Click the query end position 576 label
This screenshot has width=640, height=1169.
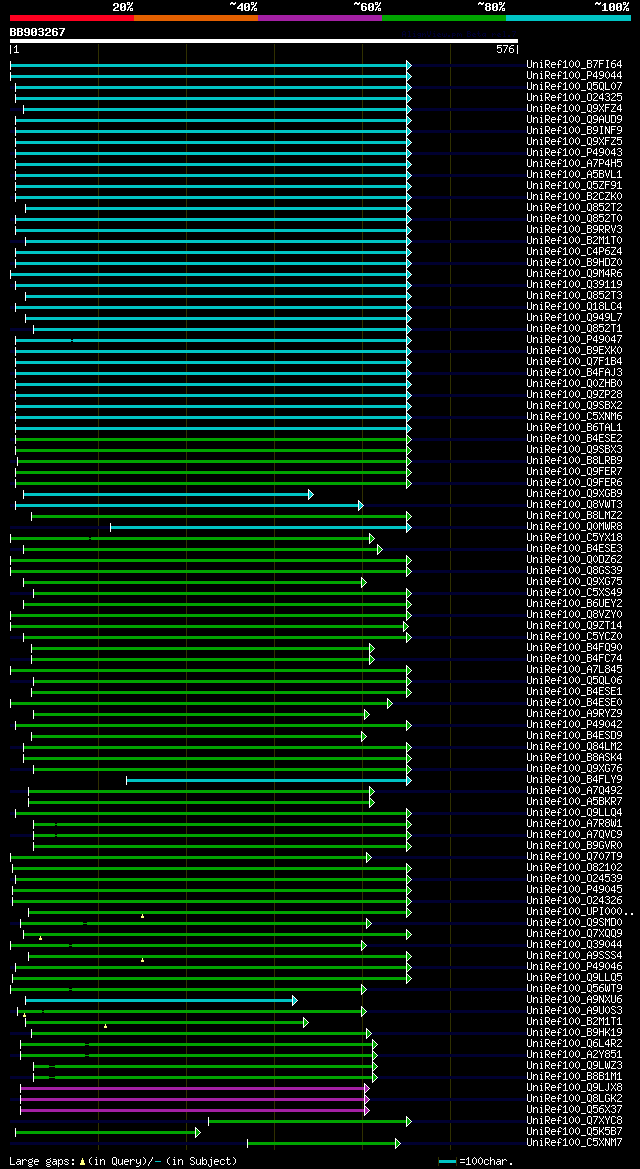click(x=505, y=49)
